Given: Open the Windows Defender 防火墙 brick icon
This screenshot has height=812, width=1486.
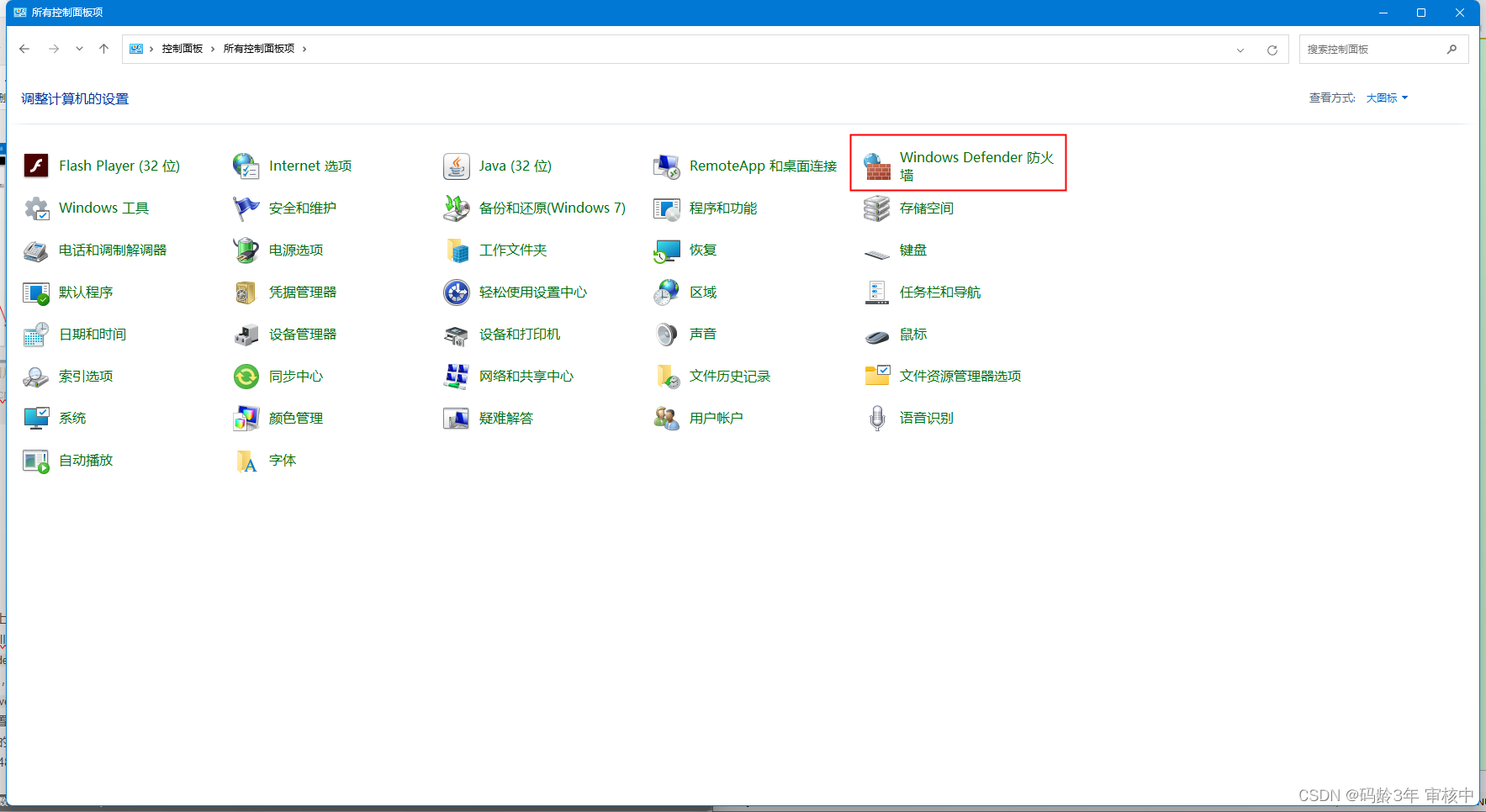Looking at the screenshot, I should [x=877, y=166].
